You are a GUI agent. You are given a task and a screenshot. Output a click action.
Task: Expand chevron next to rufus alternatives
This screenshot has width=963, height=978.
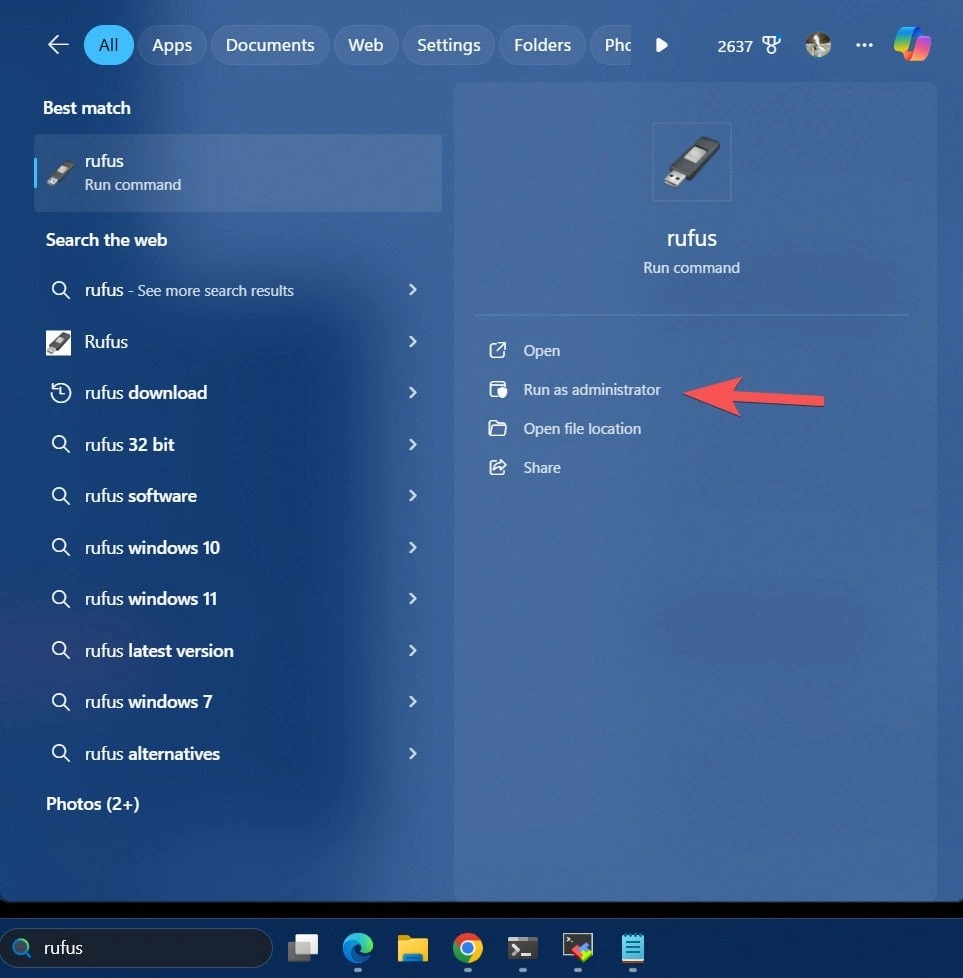[x=412, y=753]
